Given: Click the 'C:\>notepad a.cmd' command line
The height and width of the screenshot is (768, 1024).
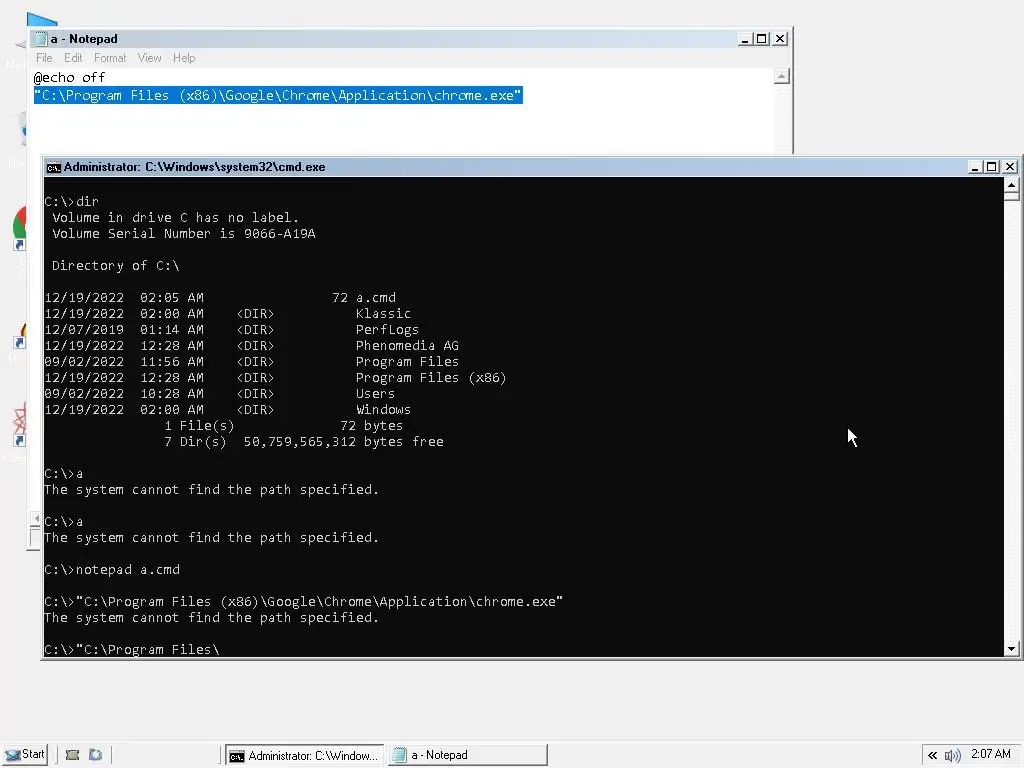Looking at the screenshot, I should click(x=112, y=569).
